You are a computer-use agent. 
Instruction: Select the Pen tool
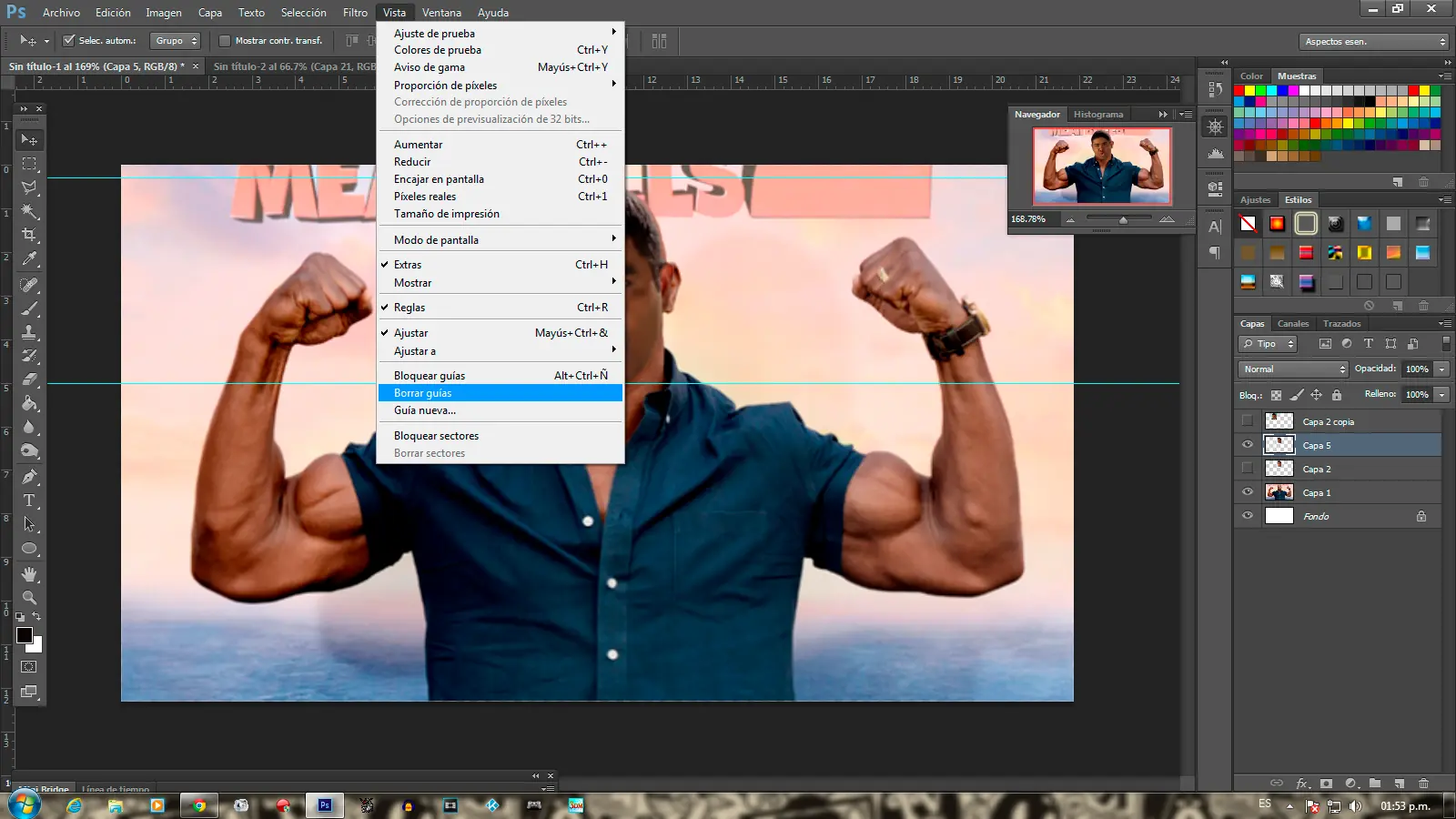click(29, 476)
